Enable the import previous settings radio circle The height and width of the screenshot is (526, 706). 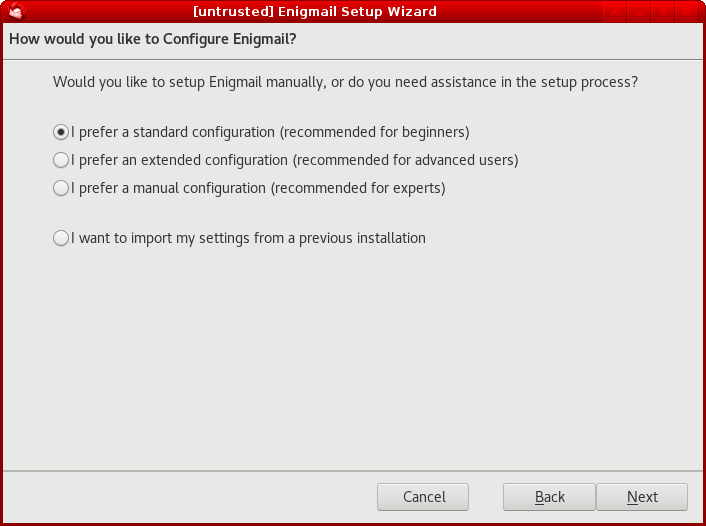[61, 238]
